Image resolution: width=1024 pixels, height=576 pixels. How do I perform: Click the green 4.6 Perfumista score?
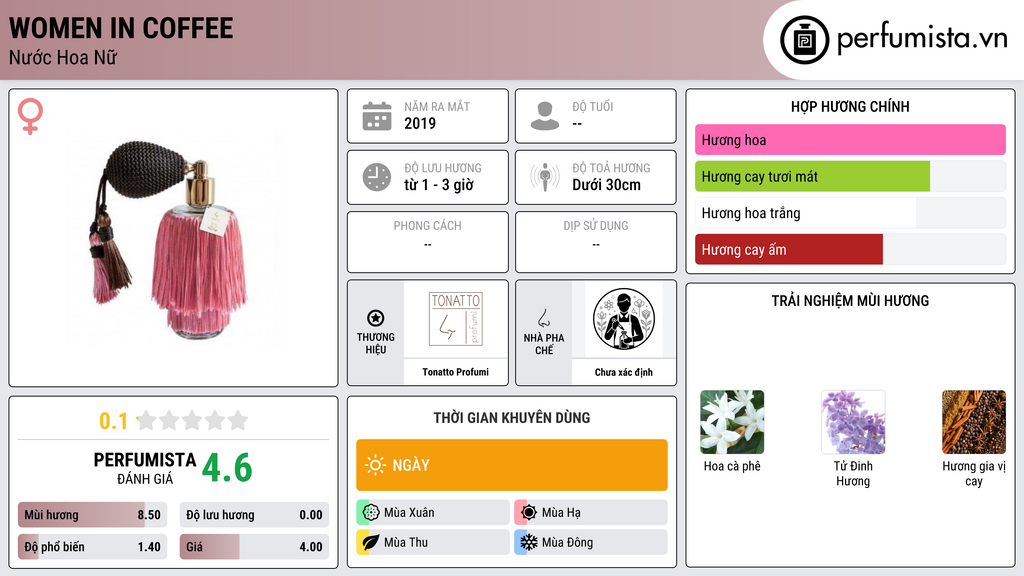pos(227,468)
